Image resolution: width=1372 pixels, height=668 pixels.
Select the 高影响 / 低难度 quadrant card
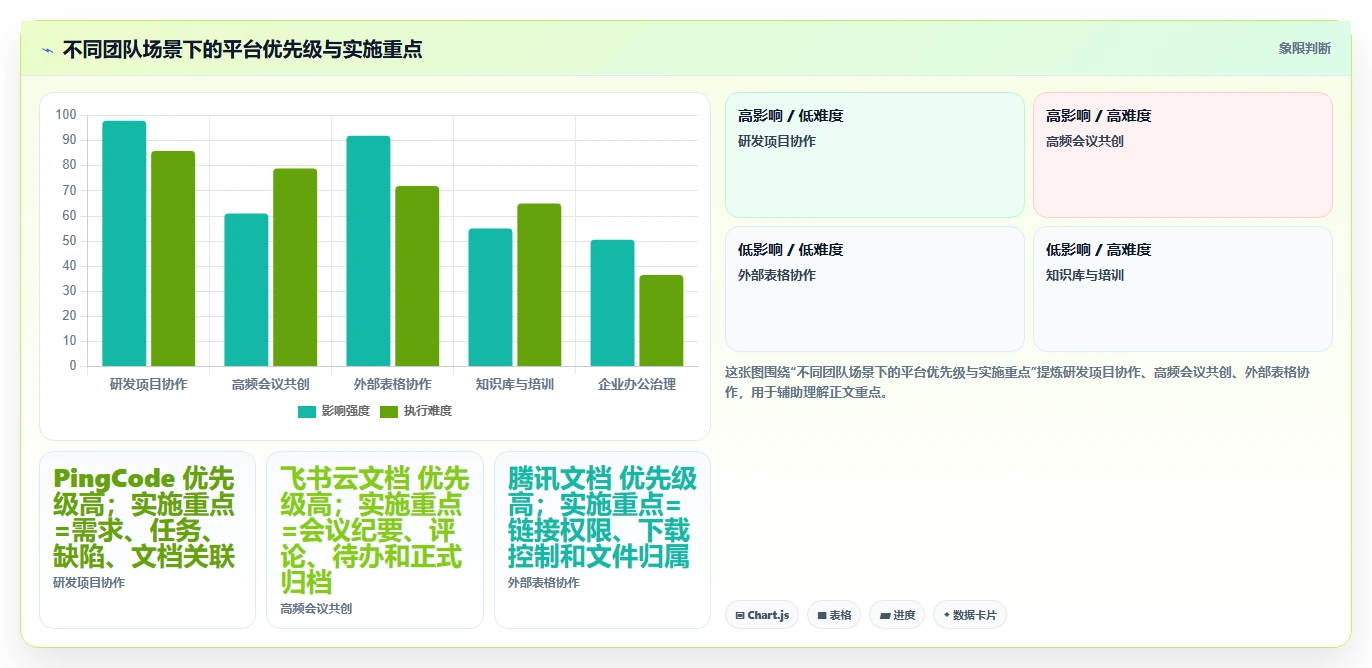coord(875,155)
